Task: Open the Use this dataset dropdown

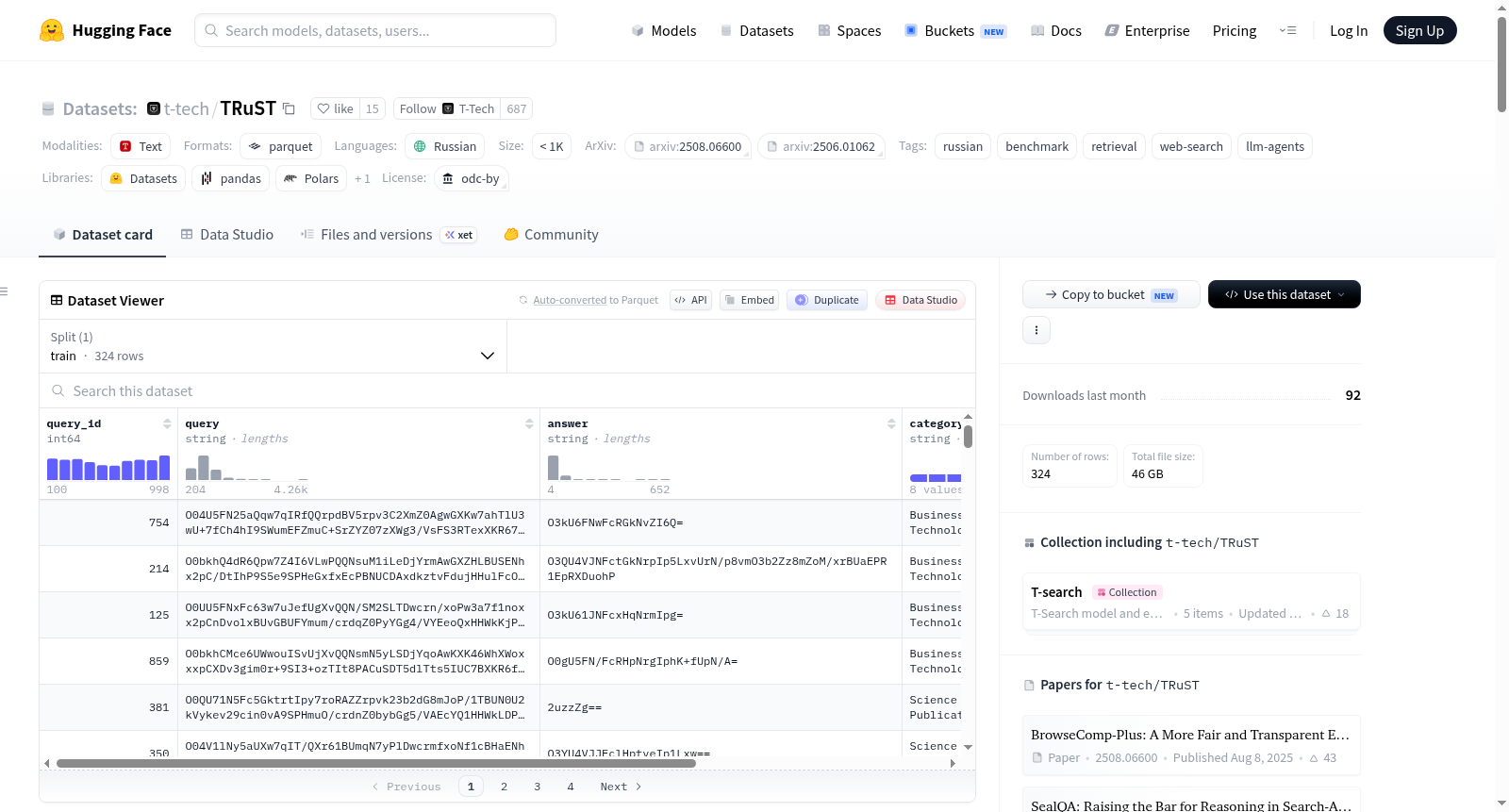Action: 1285,294
